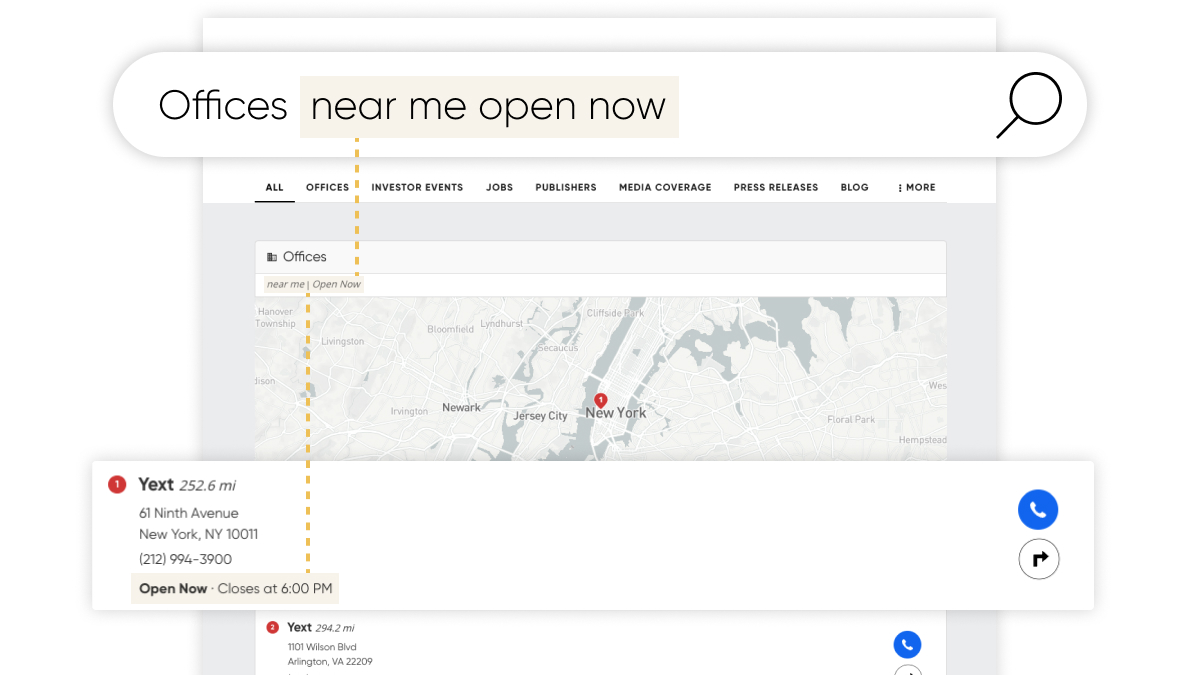Click 'Open Now · Closes at 6:00 PM' status
Screen dimensions: 1200x675
point(235,588)
